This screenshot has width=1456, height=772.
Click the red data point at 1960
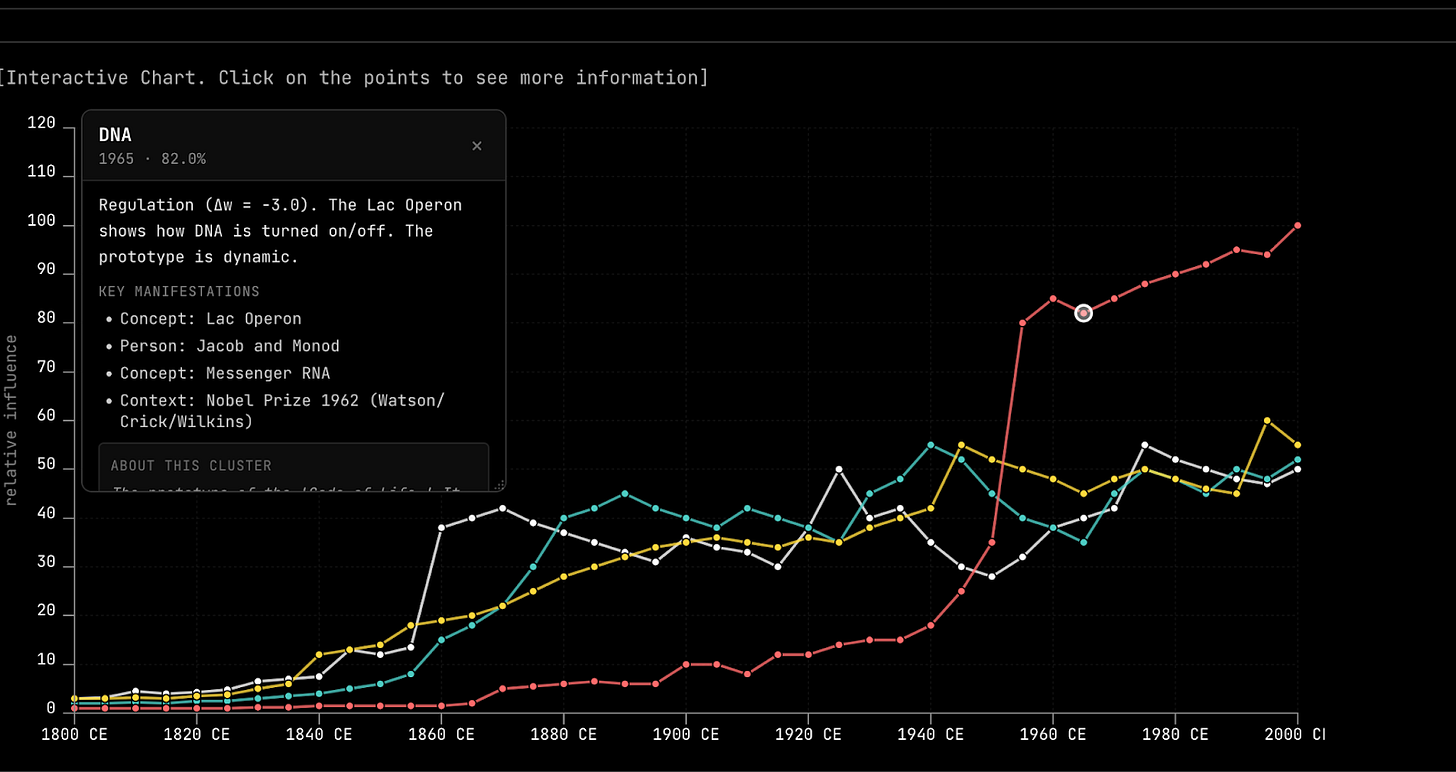tap(1053, 298)
